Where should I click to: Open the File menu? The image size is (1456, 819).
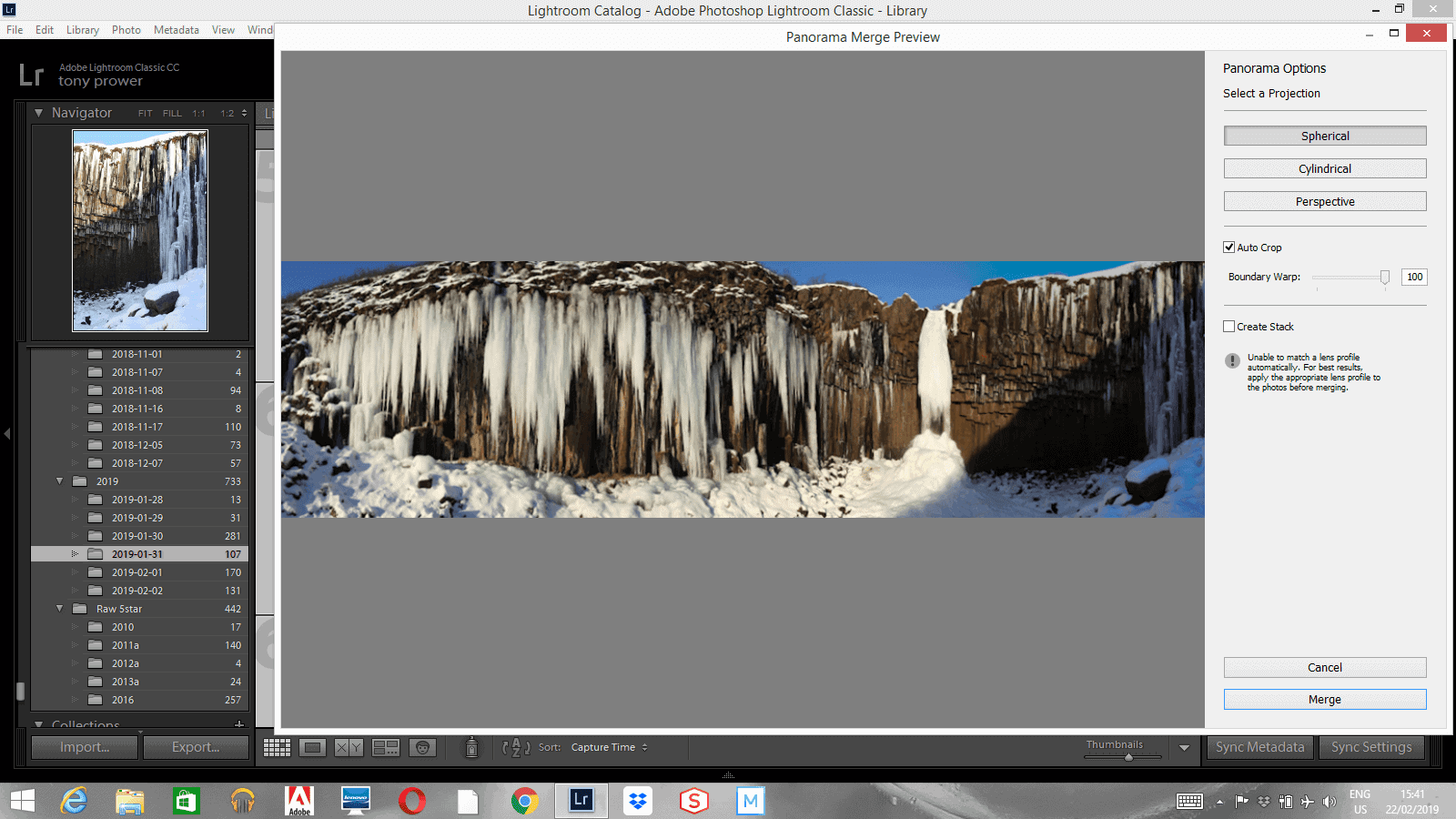click(x=15, y=30)
